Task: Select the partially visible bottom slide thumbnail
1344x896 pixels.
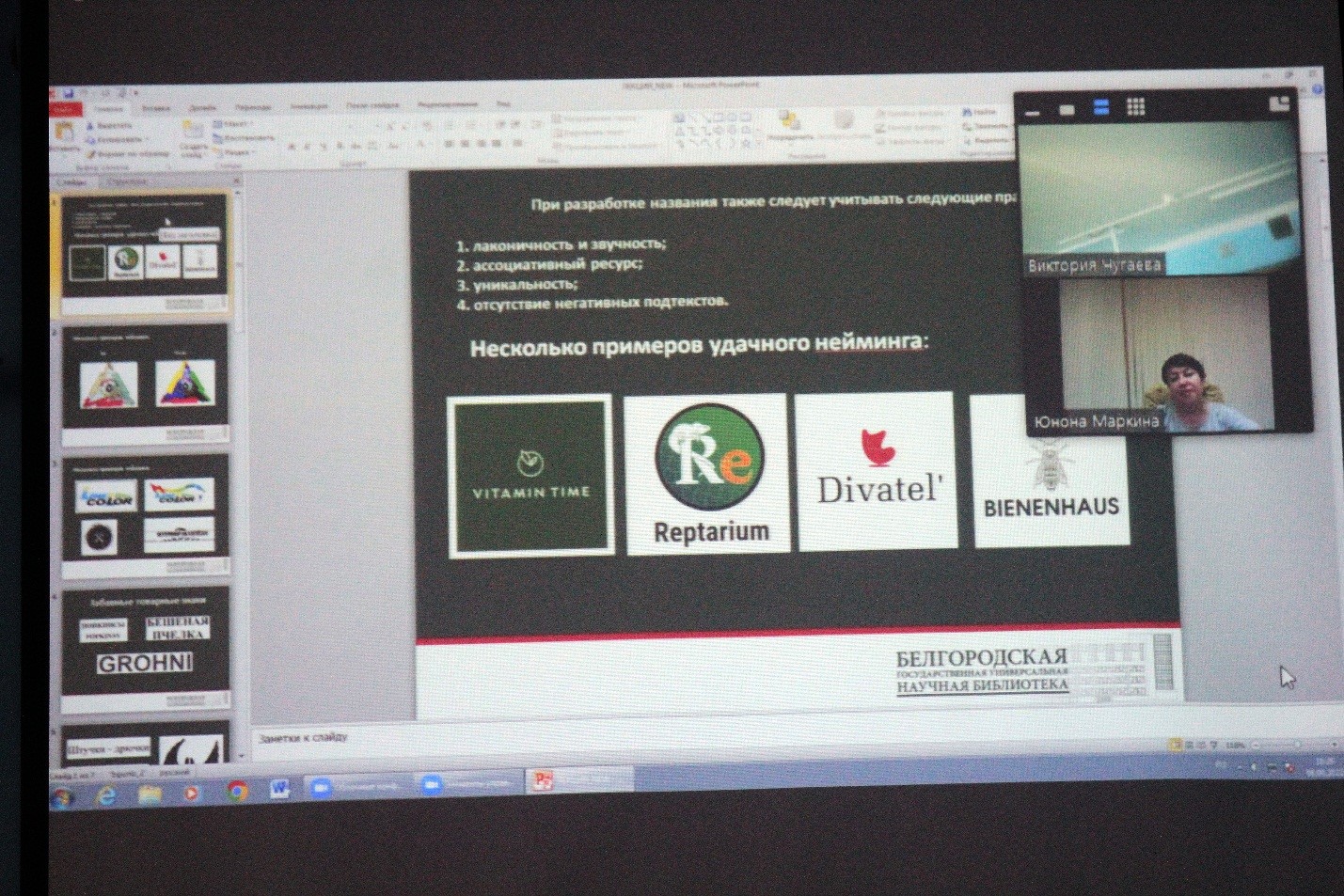Action: 146,745
